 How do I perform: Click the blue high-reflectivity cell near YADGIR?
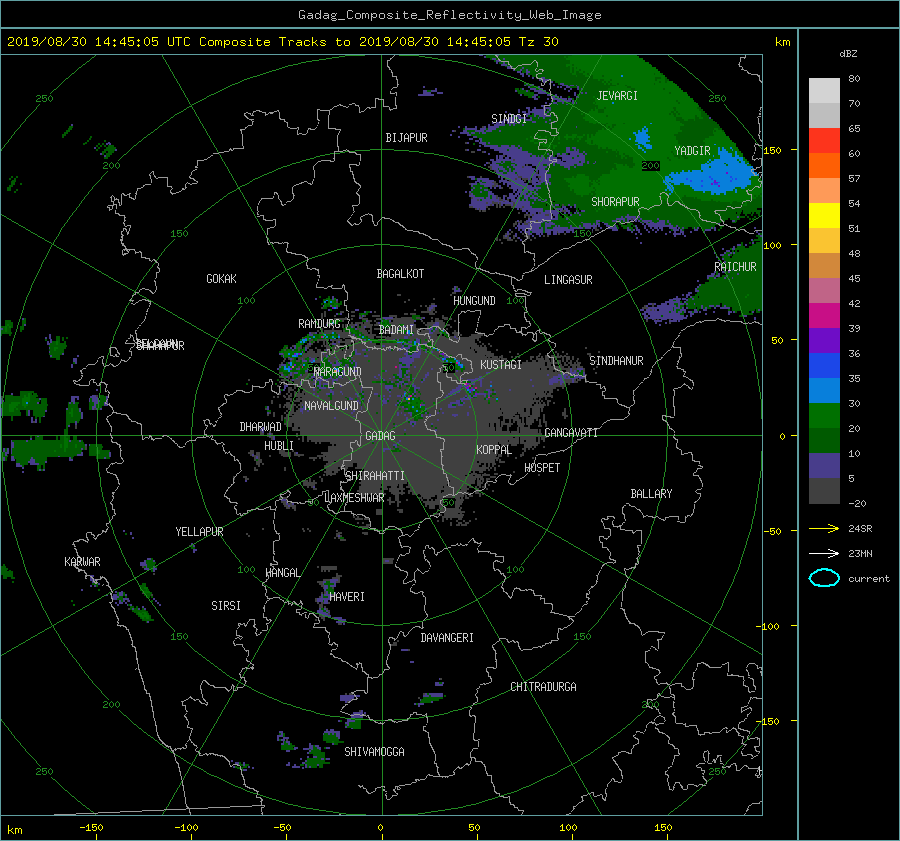click(x=713, y=173)
